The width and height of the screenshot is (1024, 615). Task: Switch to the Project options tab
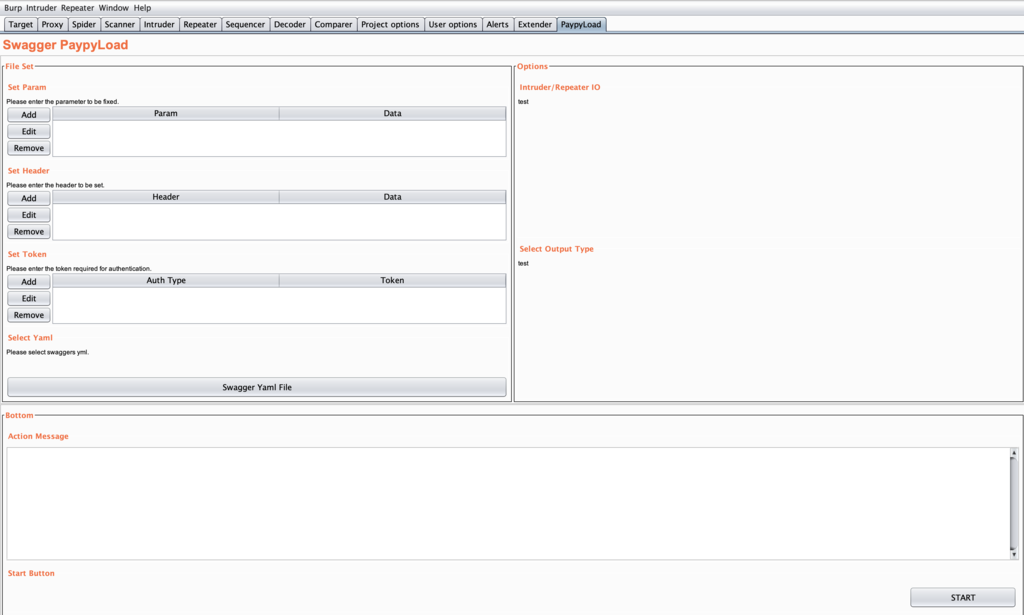(x=390, y=24)
